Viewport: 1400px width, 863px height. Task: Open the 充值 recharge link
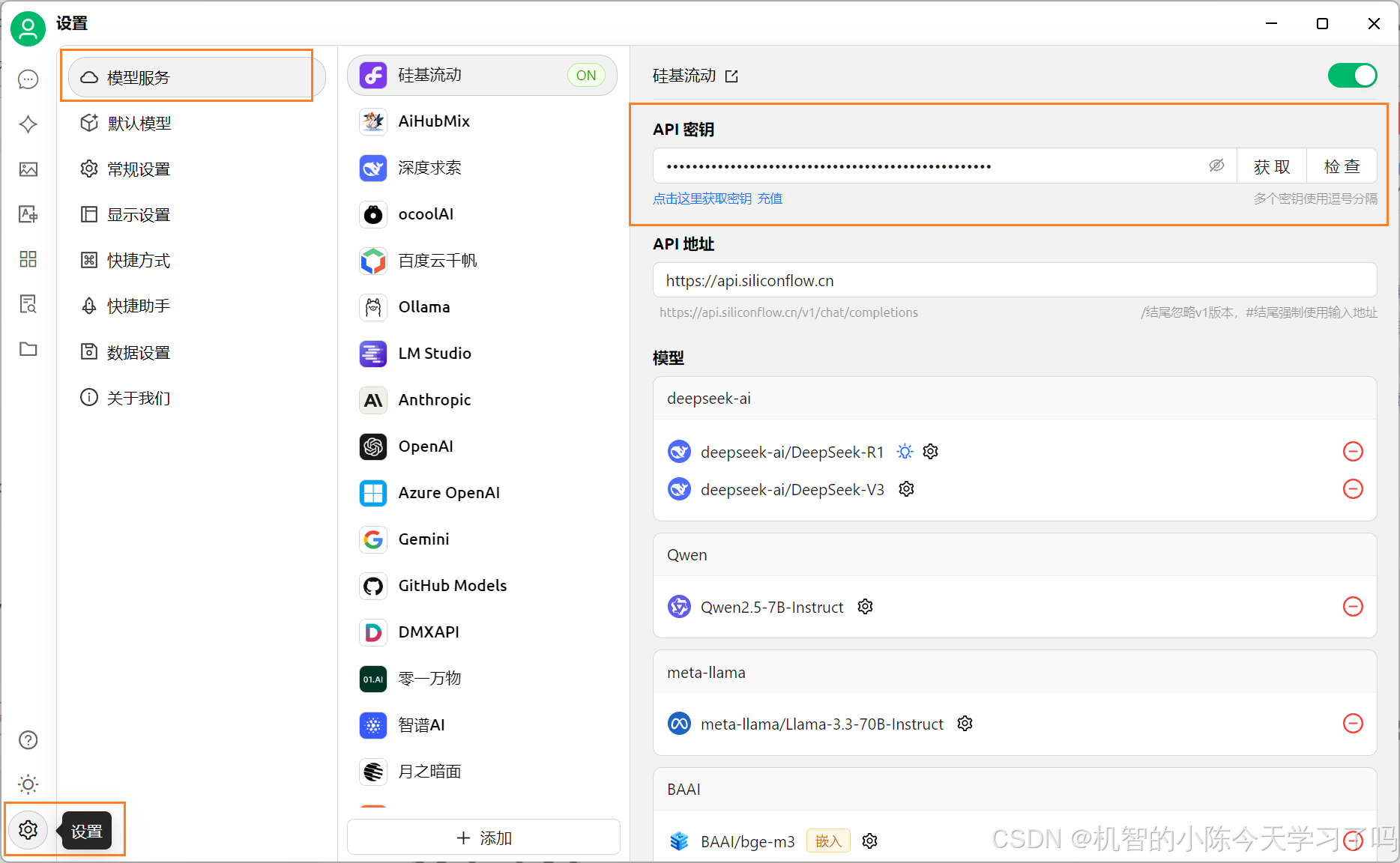(x=770, y=199)
